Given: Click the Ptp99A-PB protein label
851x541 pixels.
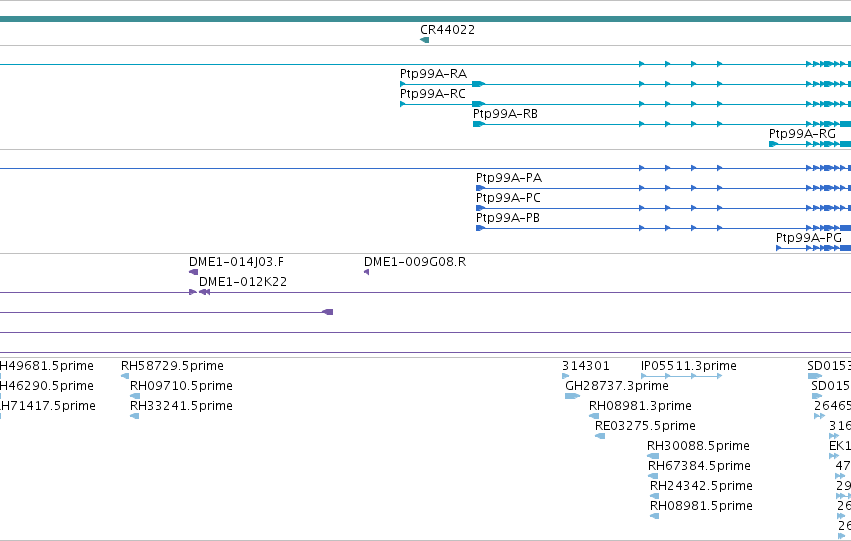Looking at the screenshot, I should (x=507, y=218).
